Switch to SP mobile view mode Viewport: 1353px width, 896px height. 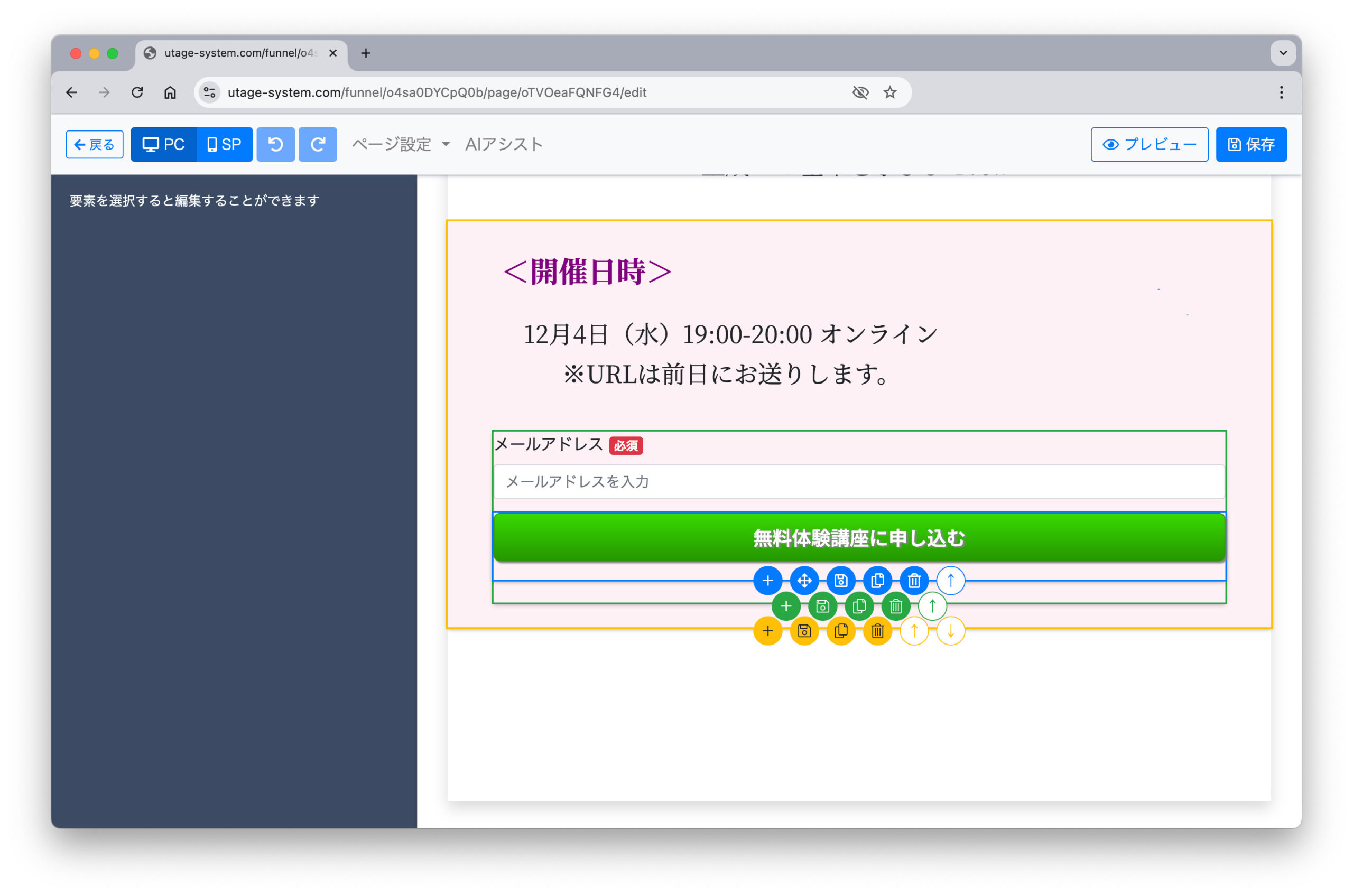coord(225,145)
